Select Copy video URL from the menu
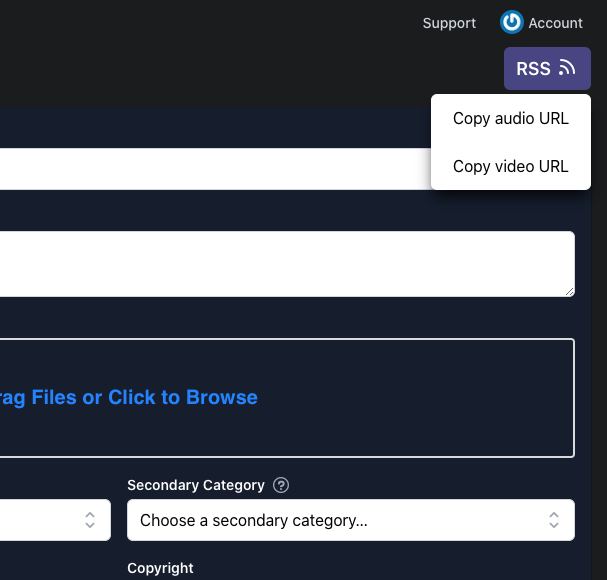This screenshot has width=607, height=580. pos(510,166)
